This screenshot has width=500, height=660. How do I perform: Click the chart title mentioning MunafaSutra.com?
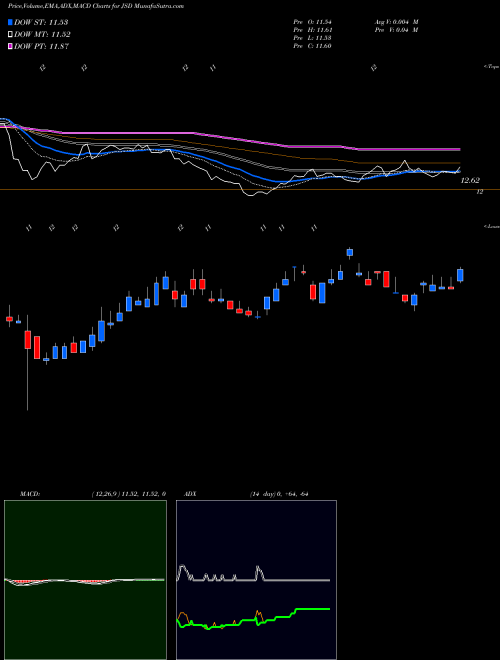click(x=96, y=6)
